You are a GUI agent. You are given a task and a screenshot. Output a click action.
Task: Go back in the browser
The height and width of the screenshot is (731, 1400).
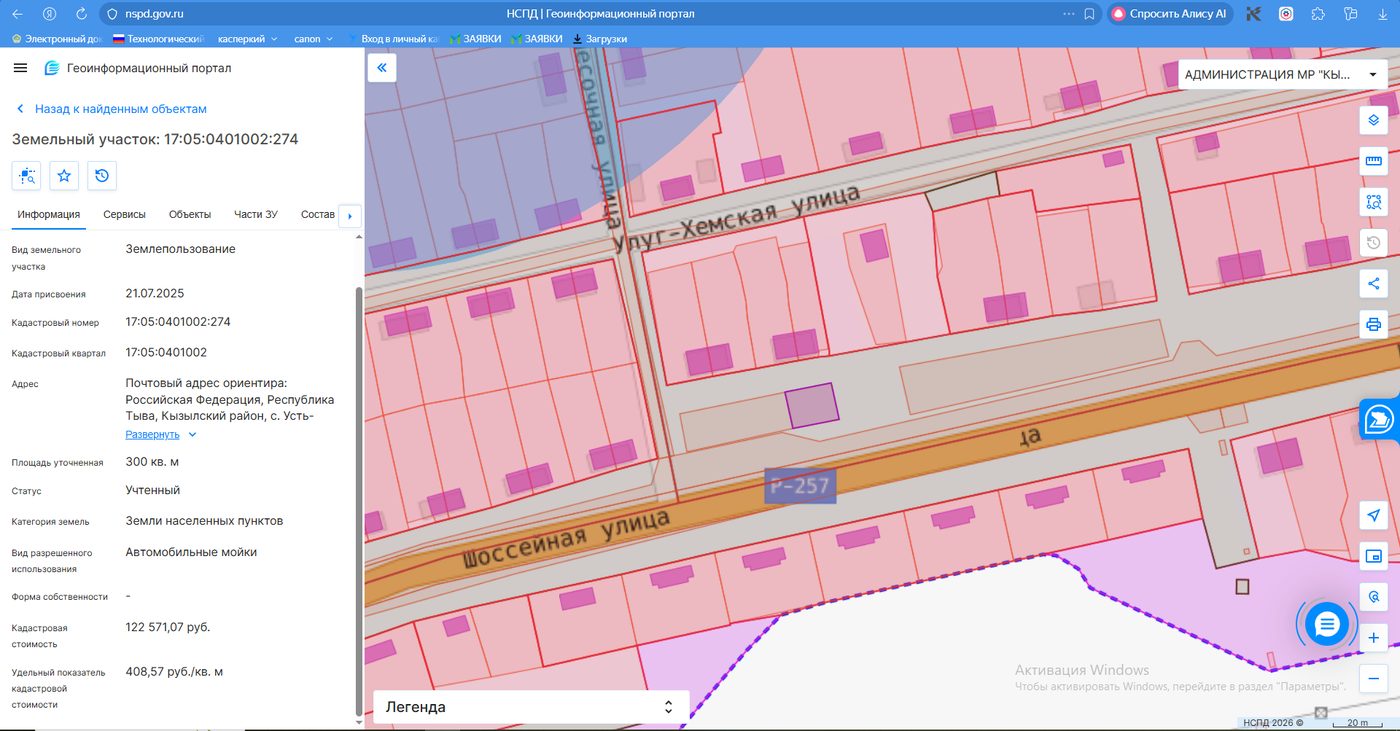coord(17,14)
